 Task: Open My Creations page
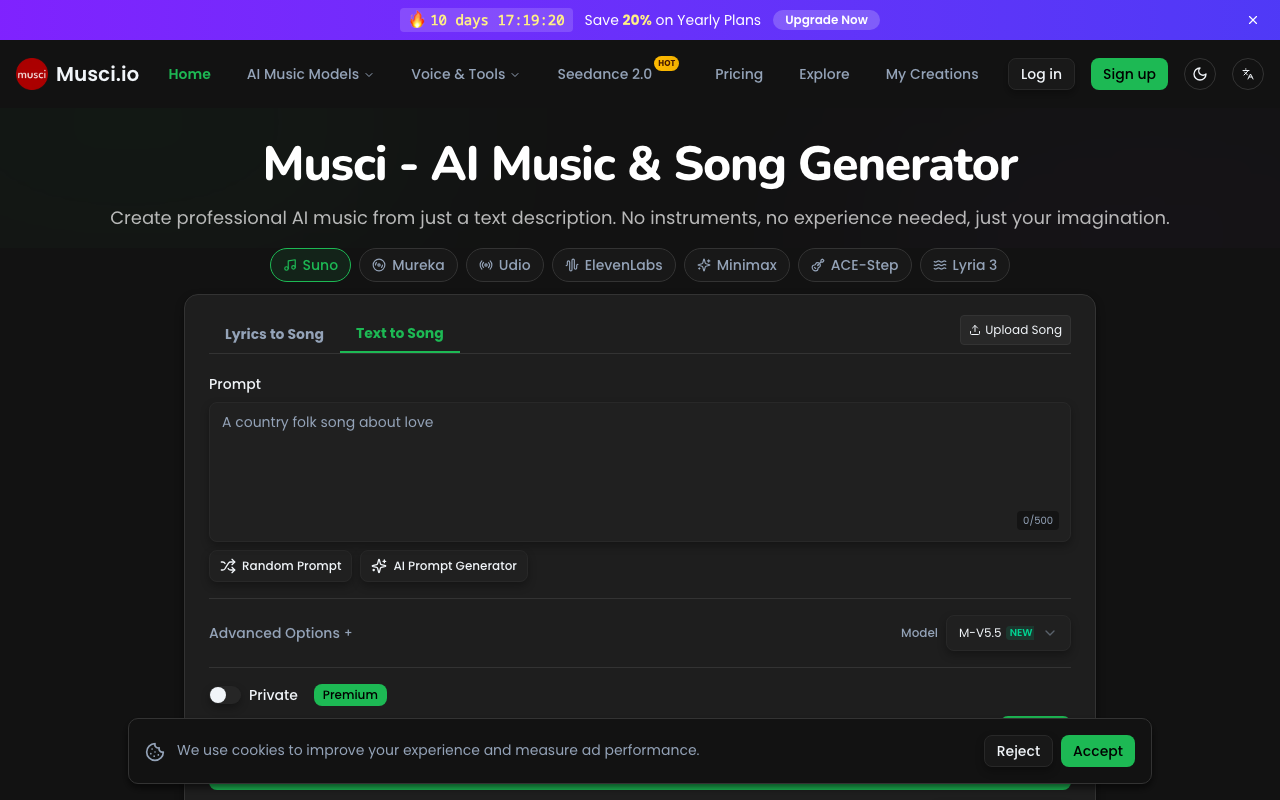(x=932, y=74)
